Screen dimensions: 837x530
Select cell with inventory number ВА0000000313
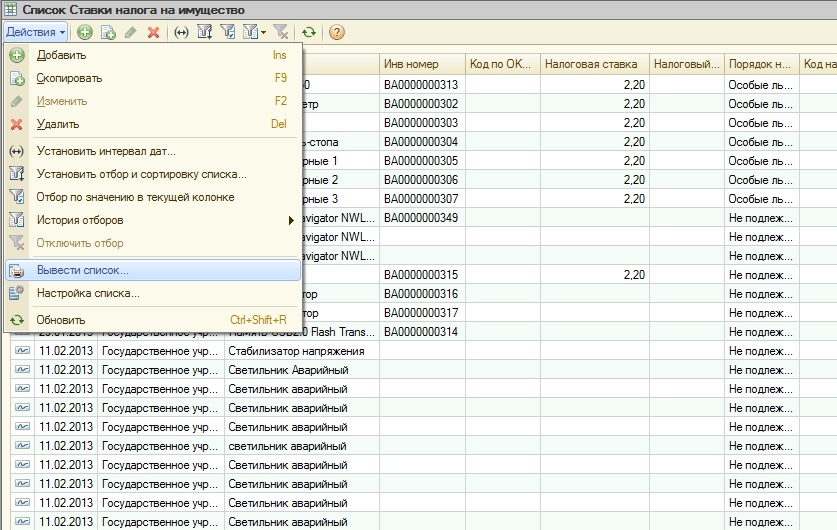(420, 85)
